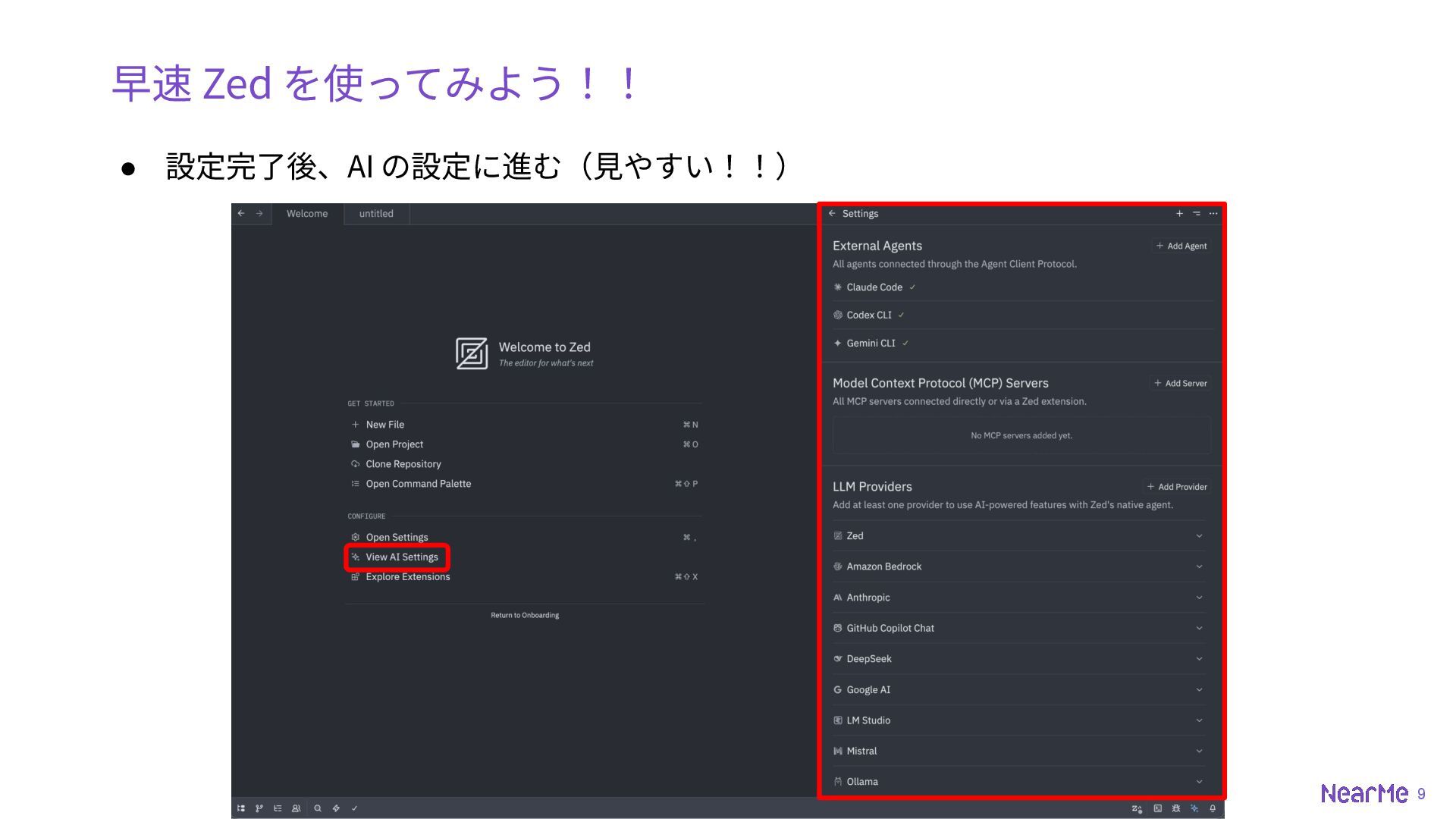Click the Add Agent button

[1181, 246]
